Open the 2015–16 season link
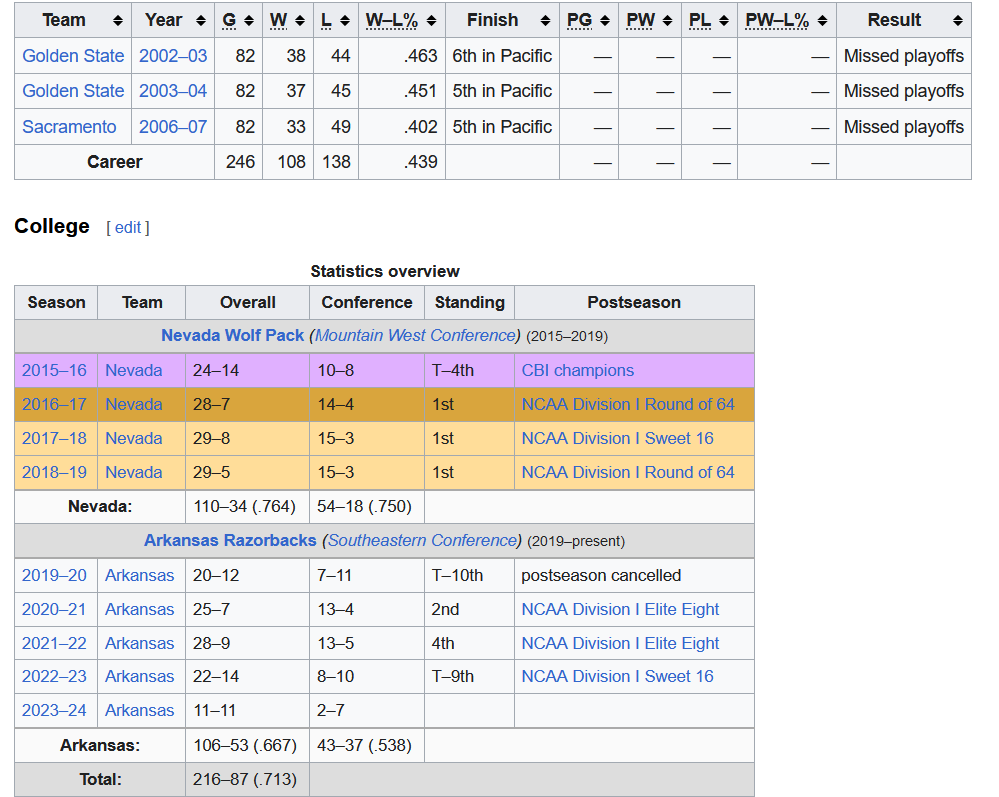 click(54, 370)
